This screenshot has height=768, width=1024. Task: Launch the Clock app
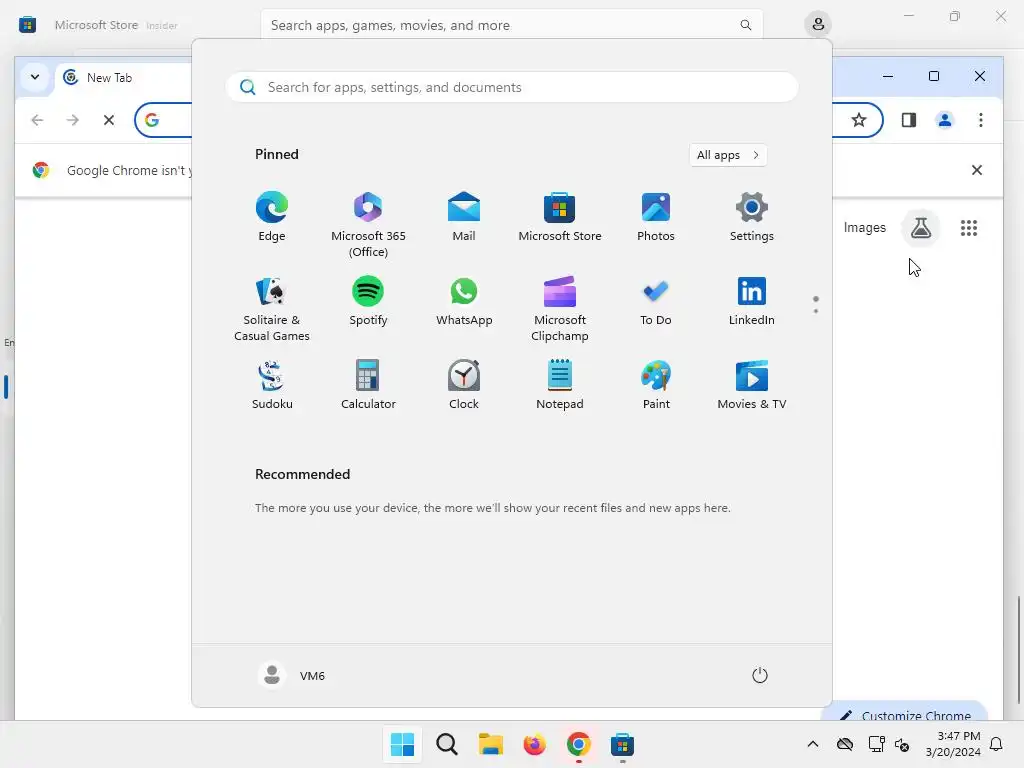464,385
